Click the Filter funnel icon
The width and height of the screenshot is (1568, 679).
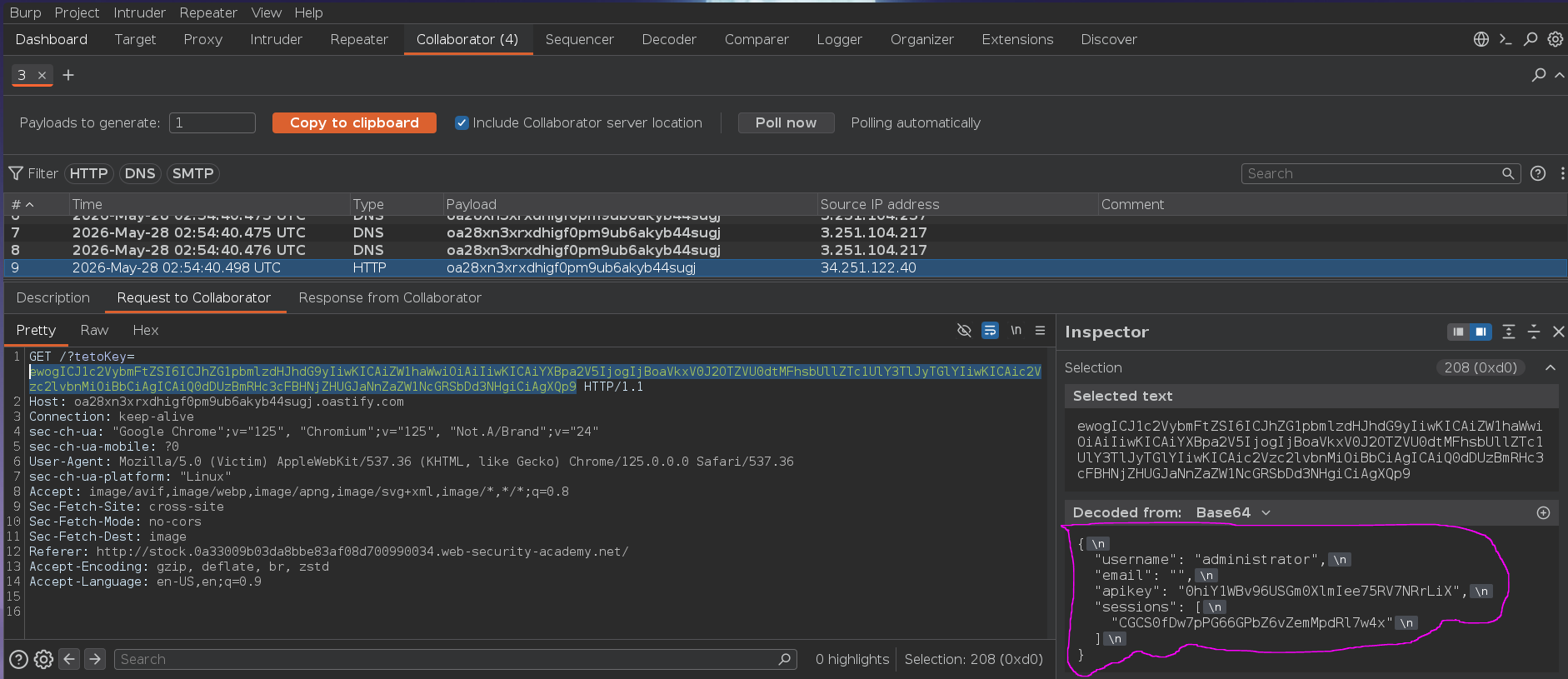pyautogui.click(x=16, y=173)
